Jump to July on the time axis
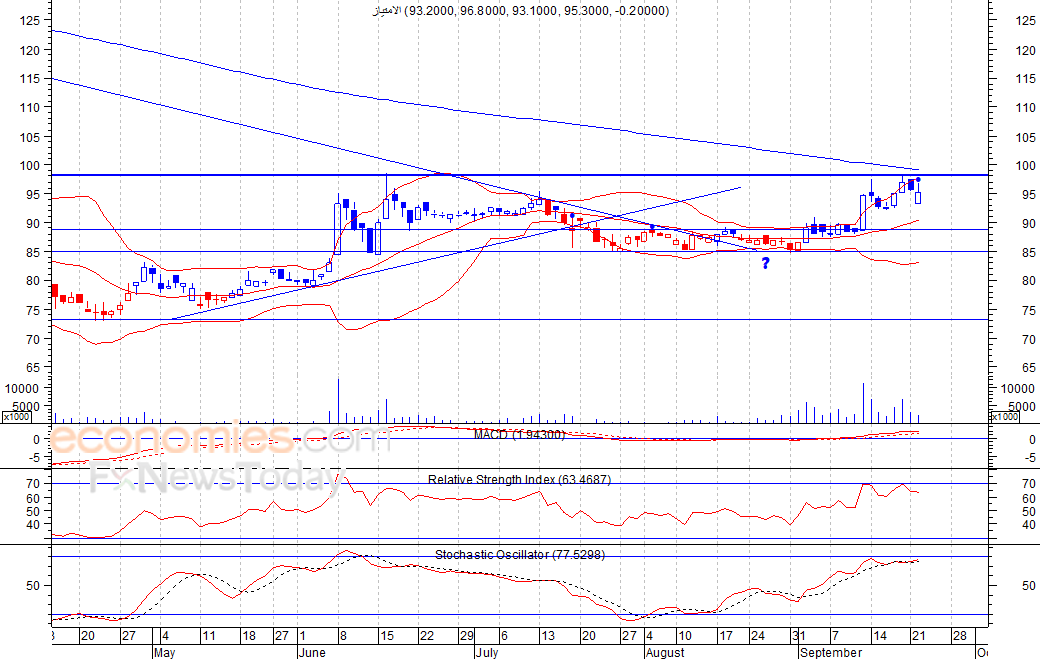 coord(486,652)
